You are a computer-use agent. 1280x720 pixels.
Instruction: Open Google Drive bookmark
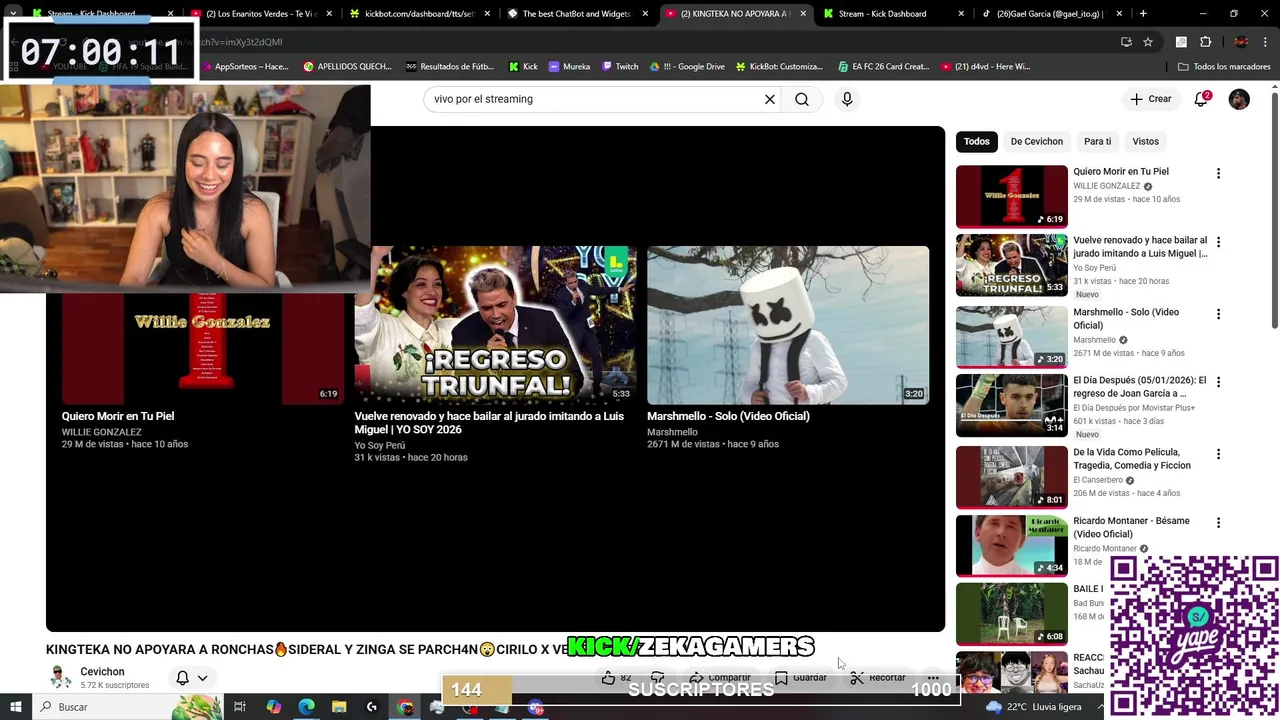pos(687,67)
